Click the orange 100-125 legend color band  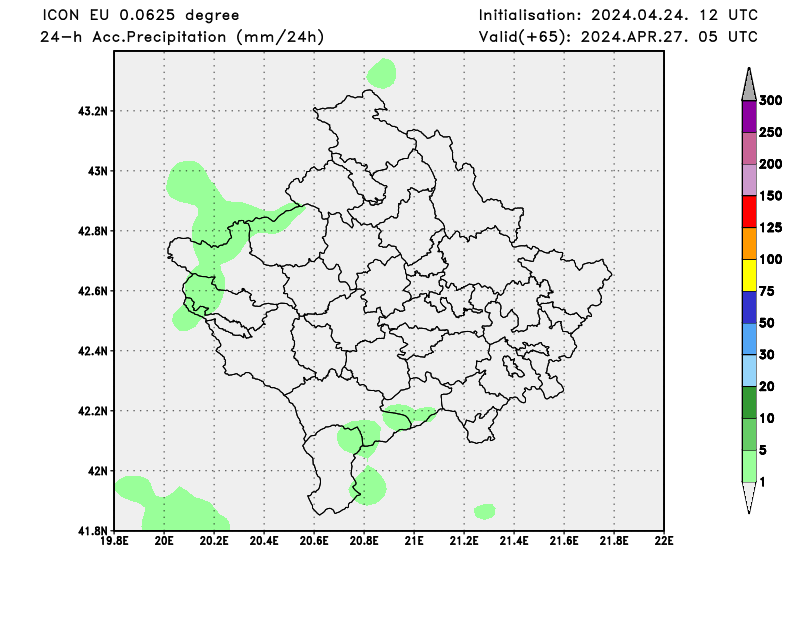point(749,243)
